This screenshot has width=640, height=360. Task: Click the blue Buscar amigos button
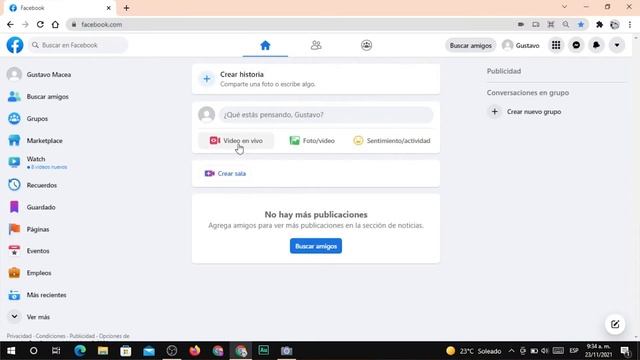pos(316,246)
